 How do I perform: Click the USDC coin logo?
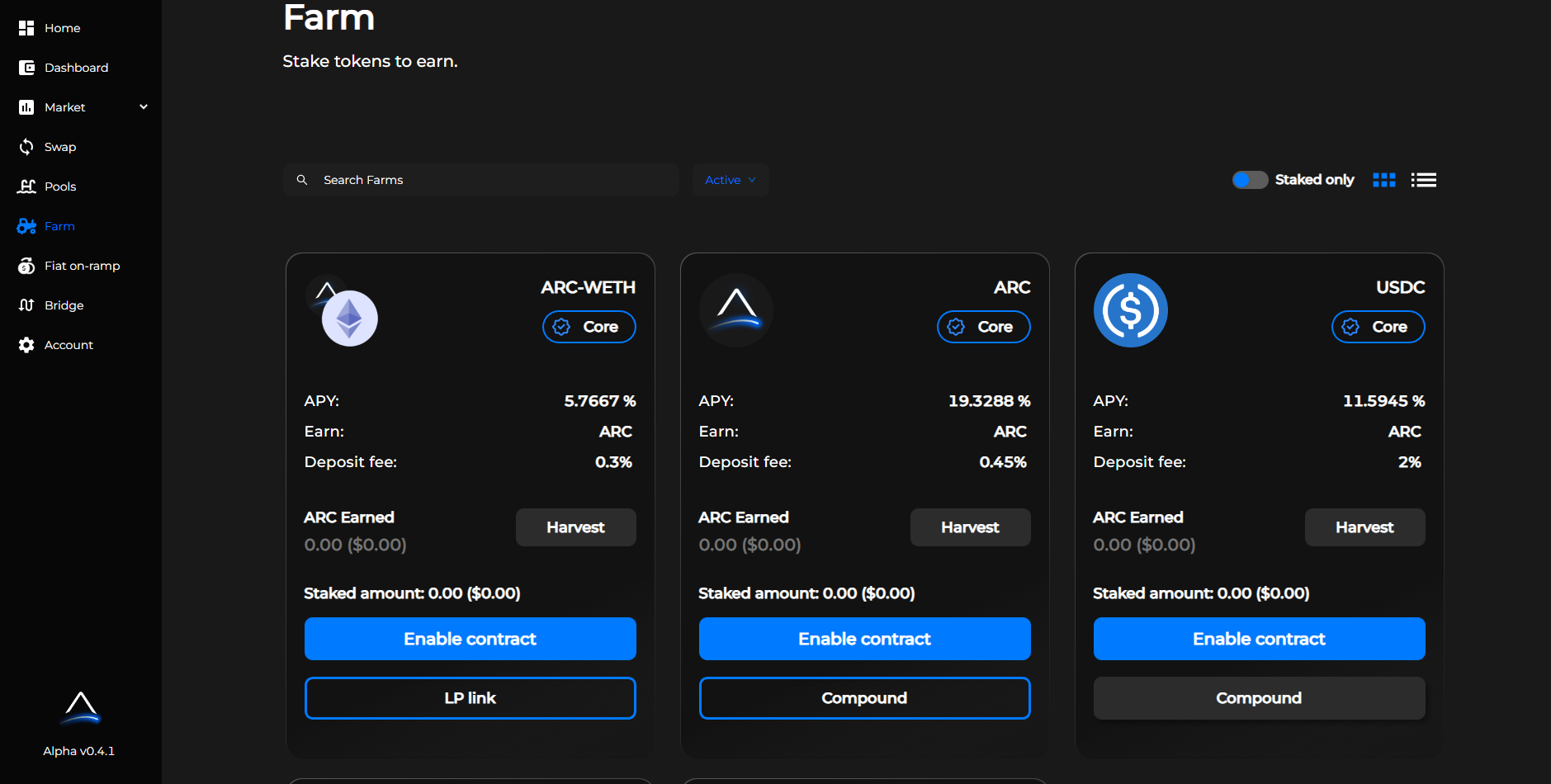[x=1130, y=310]
